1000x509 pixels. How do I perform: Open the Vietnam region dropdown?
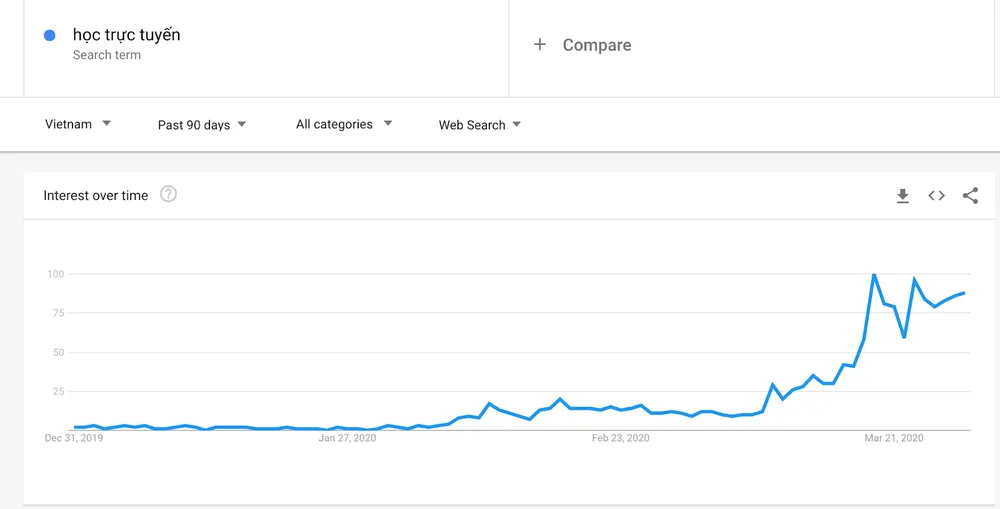(78, 124)
